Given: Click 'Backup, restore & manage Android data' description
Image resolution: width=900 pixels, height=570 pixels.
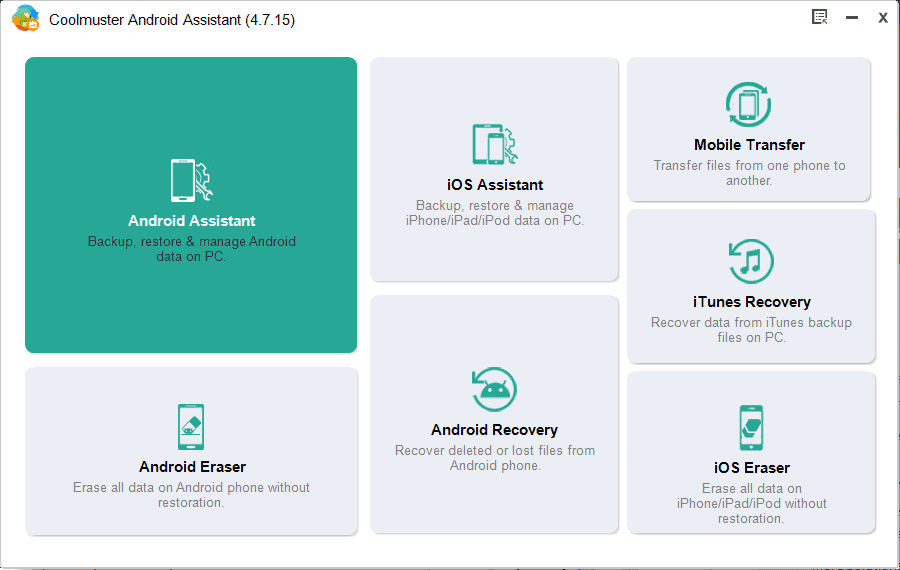Looking at the screenshot, I should (192, 249).
